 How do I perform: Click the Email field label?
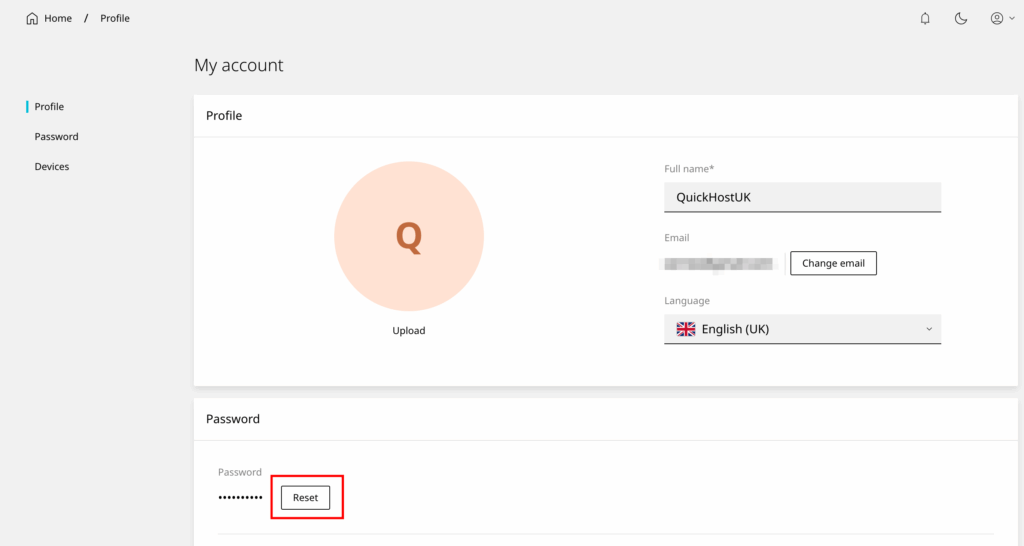[x=677, y=238]
